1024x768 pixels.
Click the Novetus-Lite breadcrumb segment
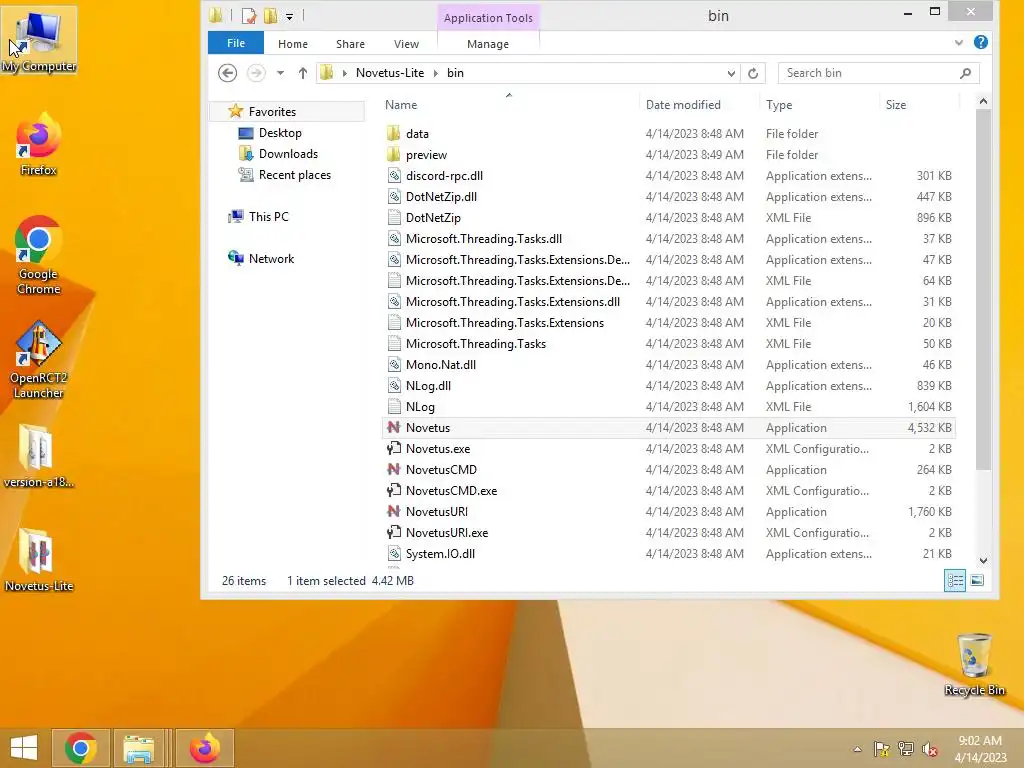pyautogui.click(x=390, y=73)
